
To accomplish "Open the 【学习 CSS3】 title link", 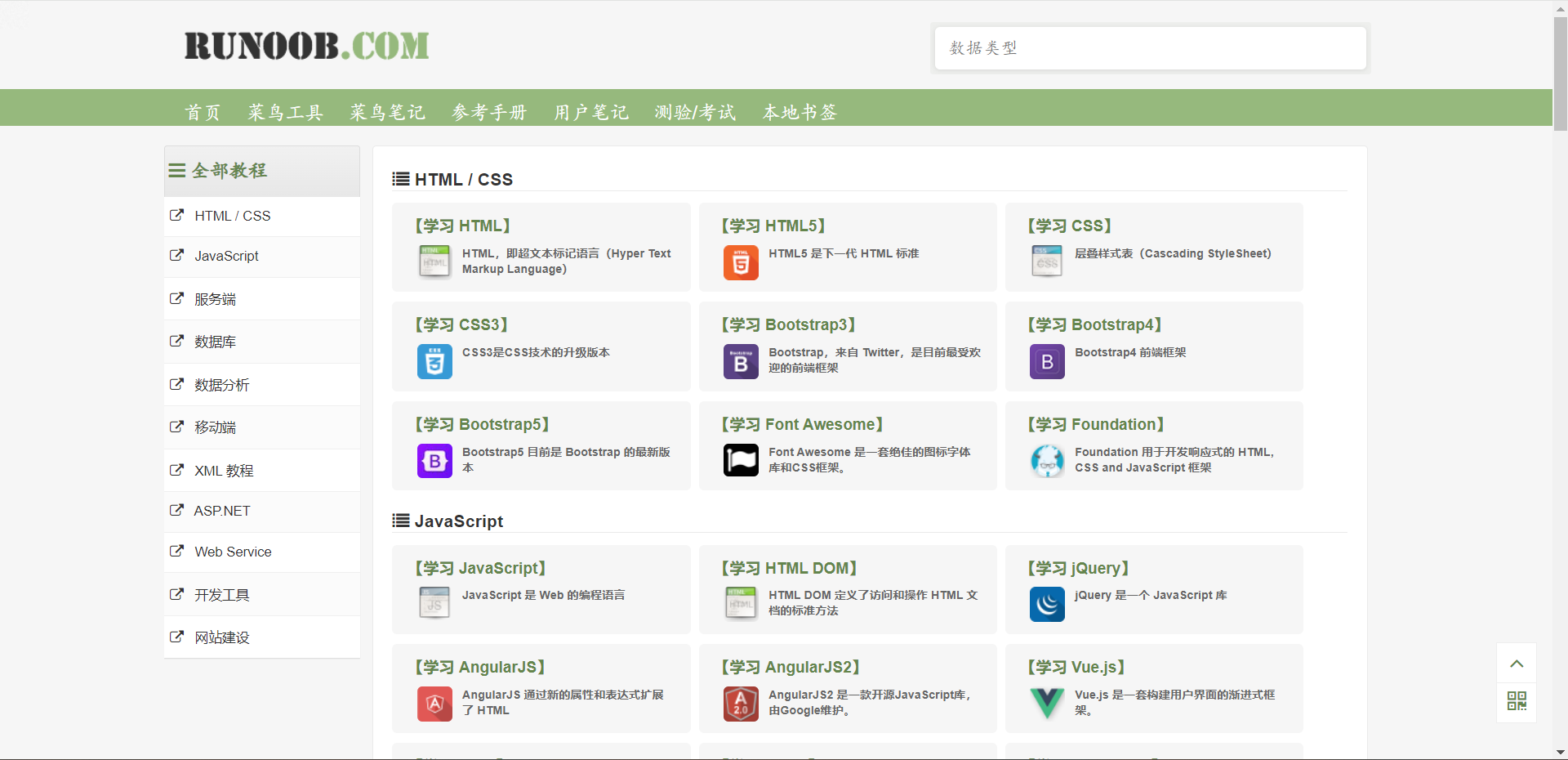I will pyautogui.click(x=461, y=324).
